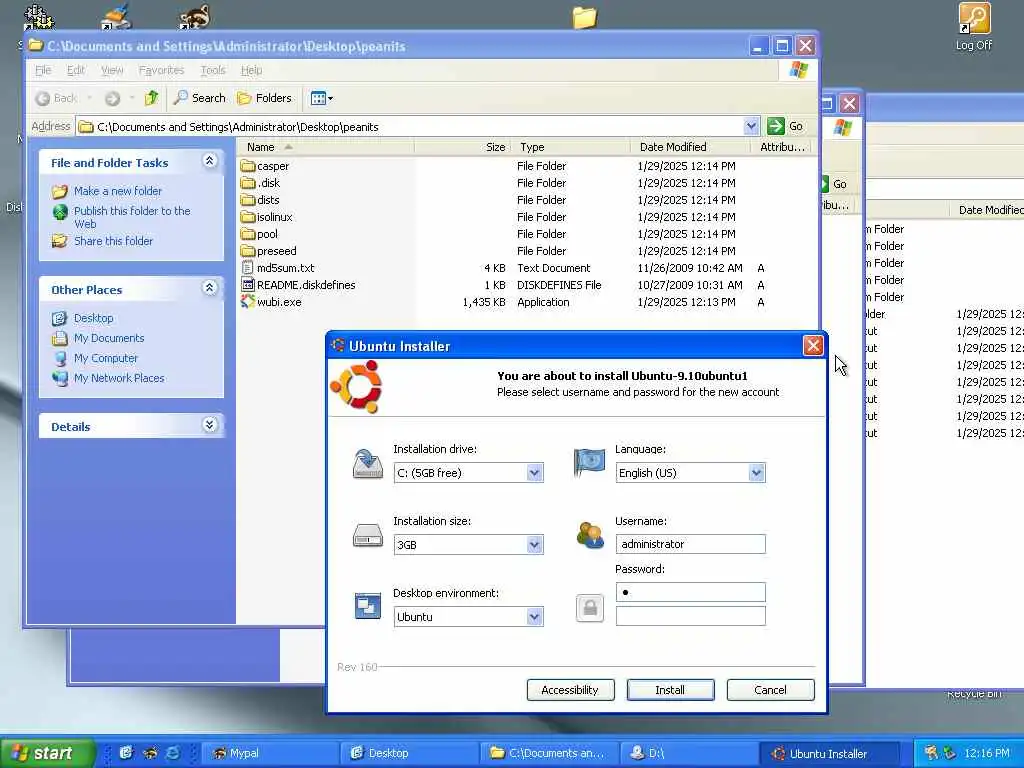This screenshot has height=768, width=1024.
Task: Open Language dropdown in Ubuntu Installer
Action: 756,473
